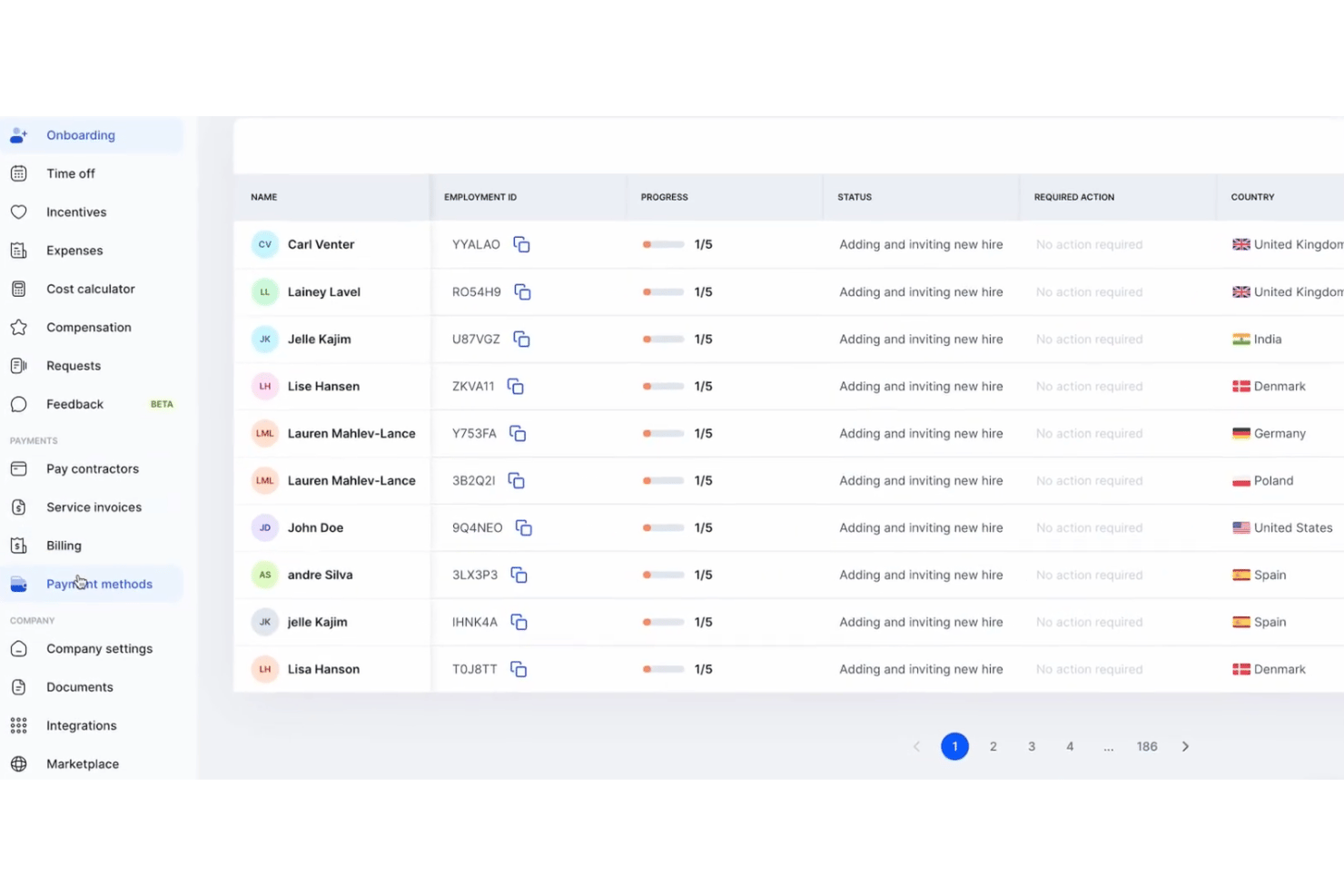1344x896 pixels.
Task: Click the Integrations grid icon
Action: click(18, 725)
